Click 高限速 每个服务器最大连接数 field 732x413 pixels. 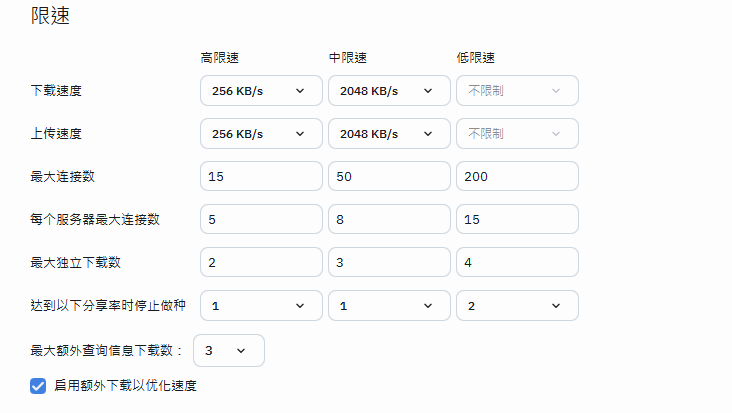point(261,219)
